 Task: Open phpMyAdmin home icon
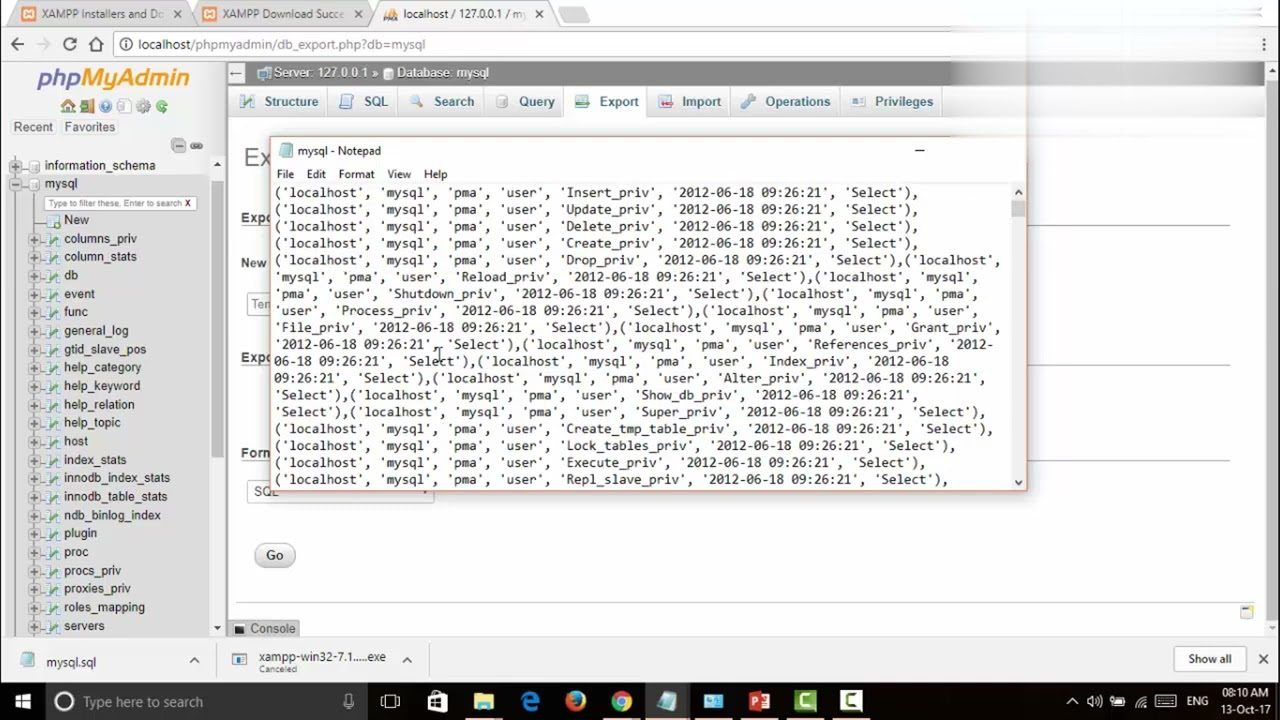pos(68,106)
